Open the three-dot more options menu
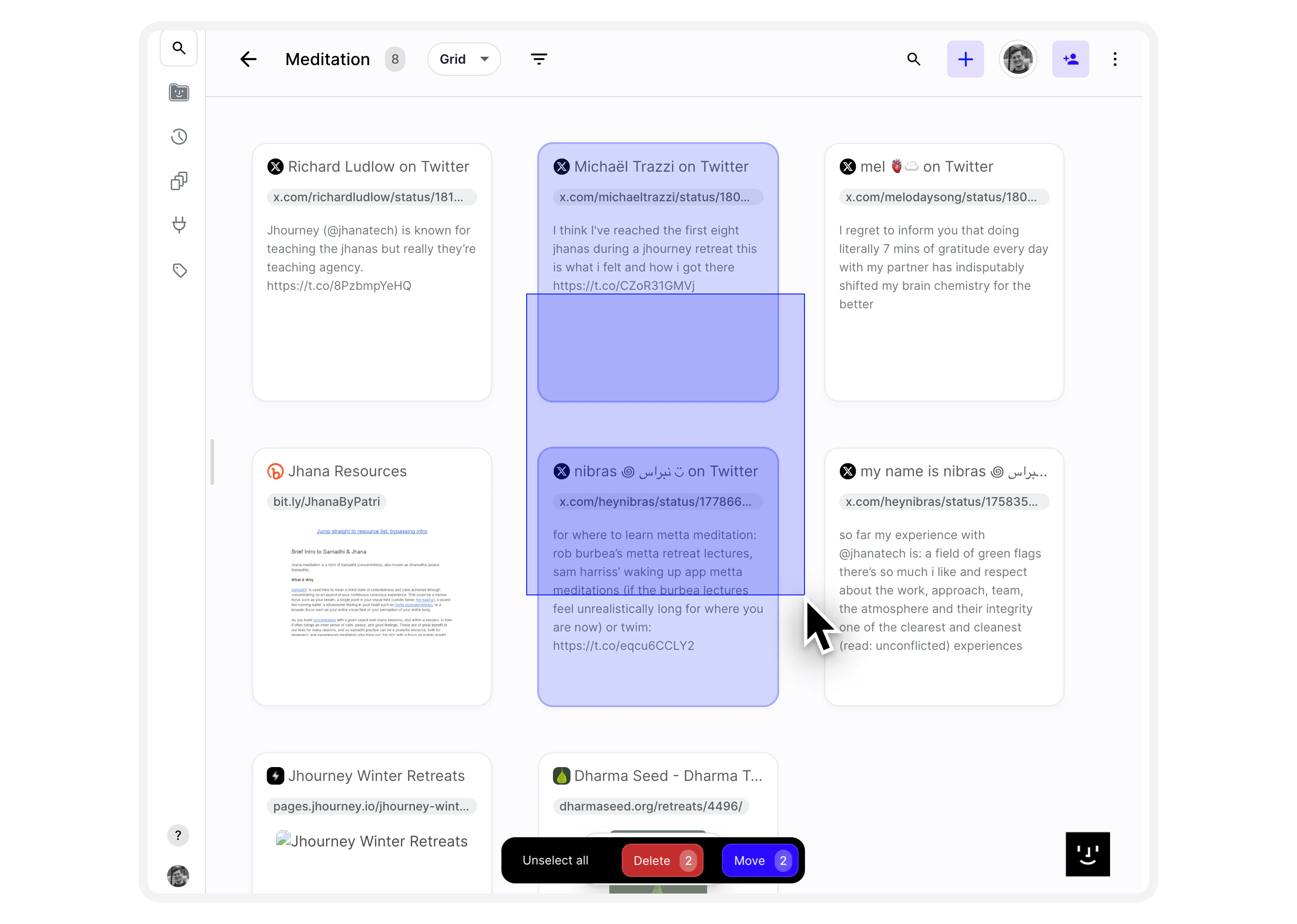 tap(1115, 59)
